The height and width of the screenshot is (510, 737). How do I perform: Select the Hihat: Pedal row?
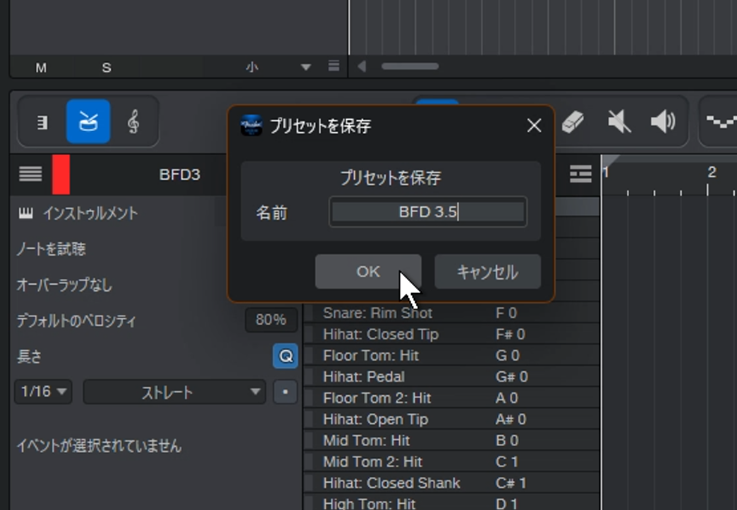451,377
